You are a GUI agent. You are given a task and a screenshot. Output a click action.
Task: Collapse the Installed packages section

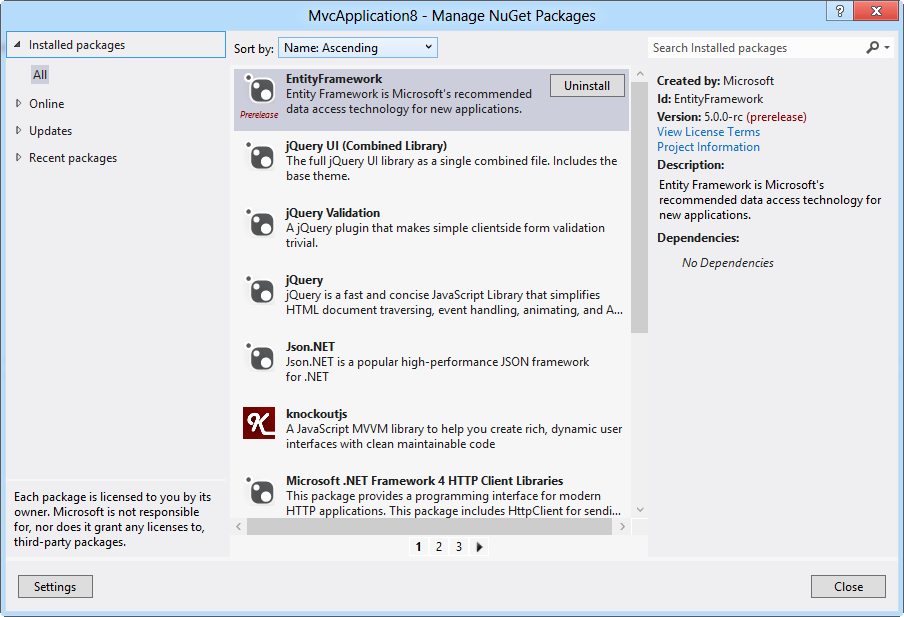[17, 44]
